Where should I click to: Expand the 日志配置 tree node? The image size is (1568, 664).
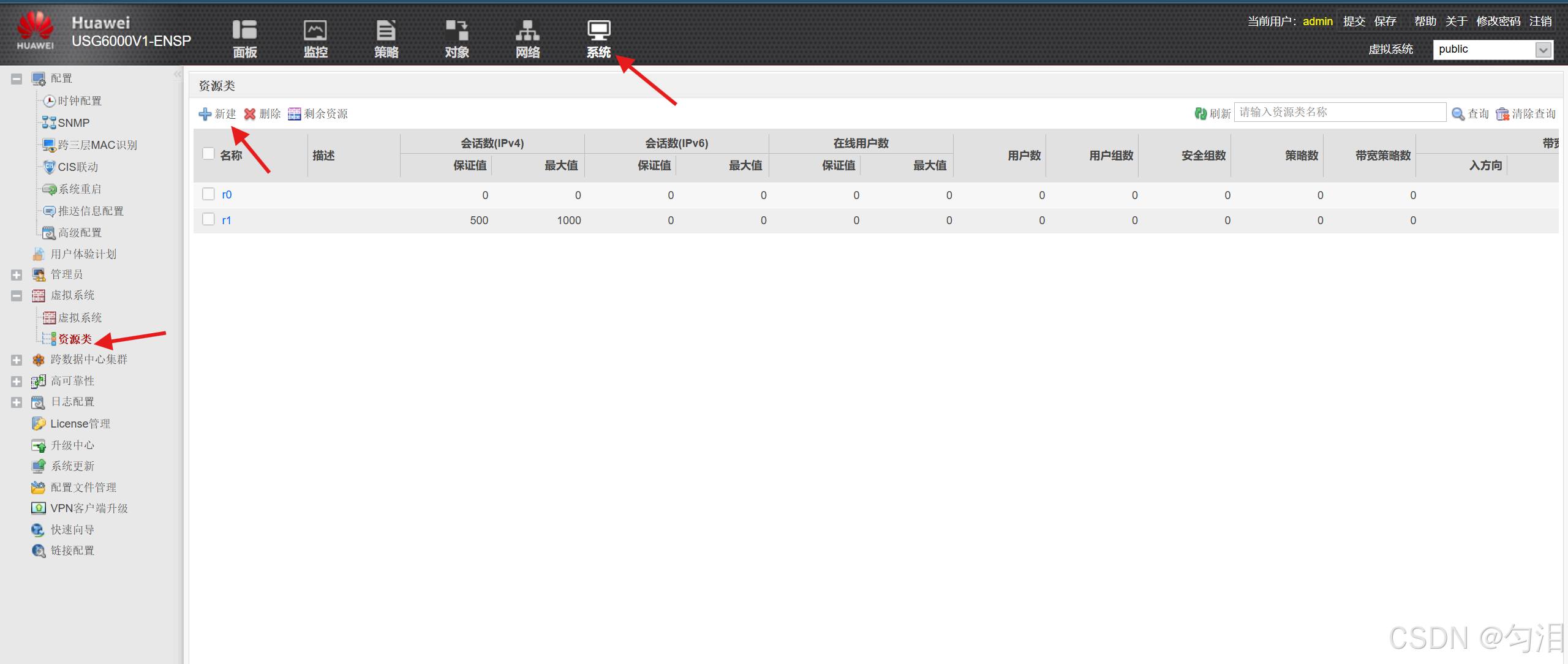(x=17, y=402)
